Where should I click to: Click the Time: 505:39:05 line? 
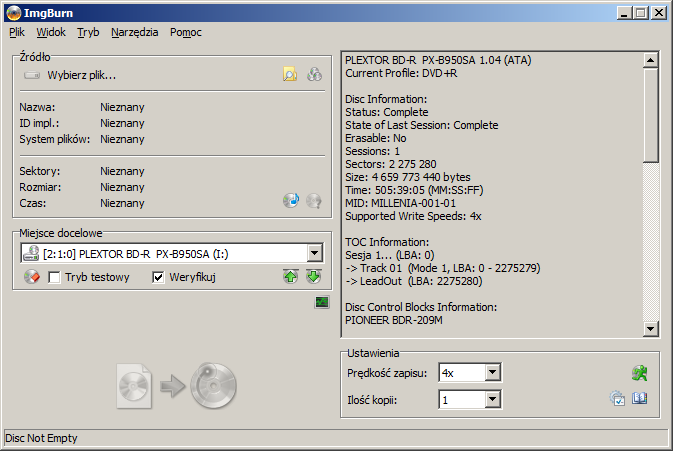click(414, 190)
